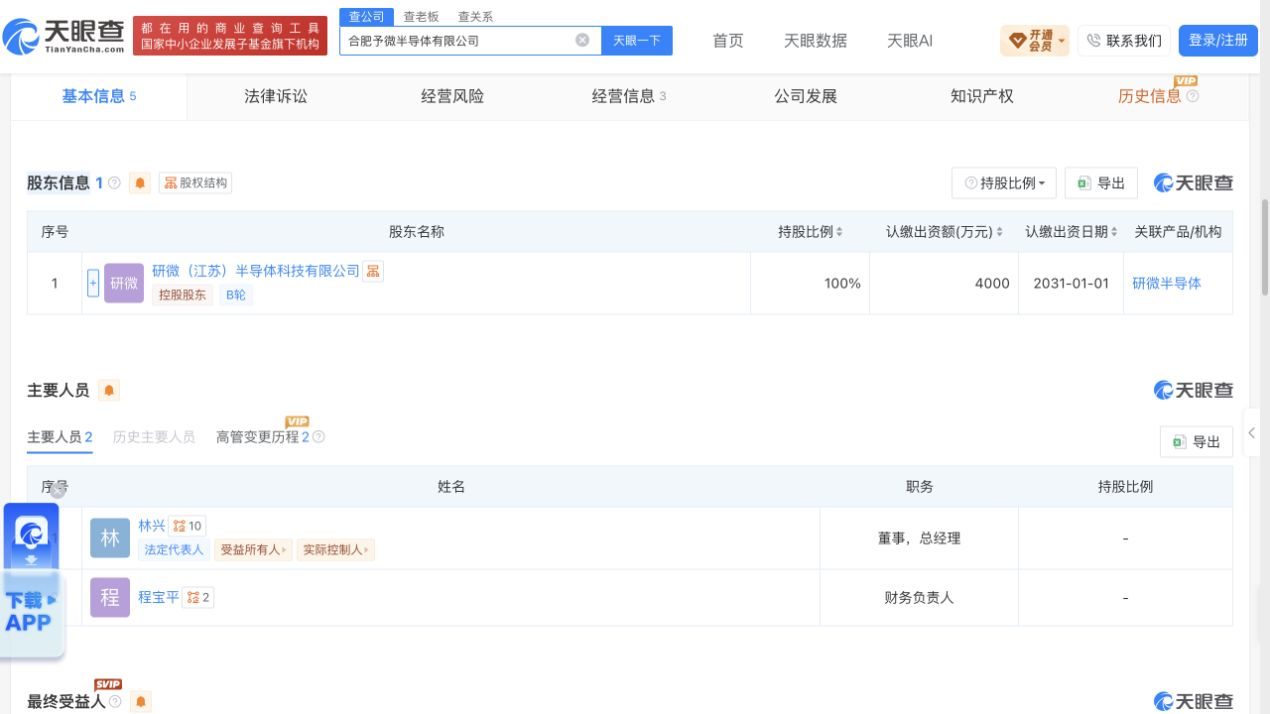Click the help icon next to 高管变更历程
The width and height of the screenshot is (1270, 714).
319,437
